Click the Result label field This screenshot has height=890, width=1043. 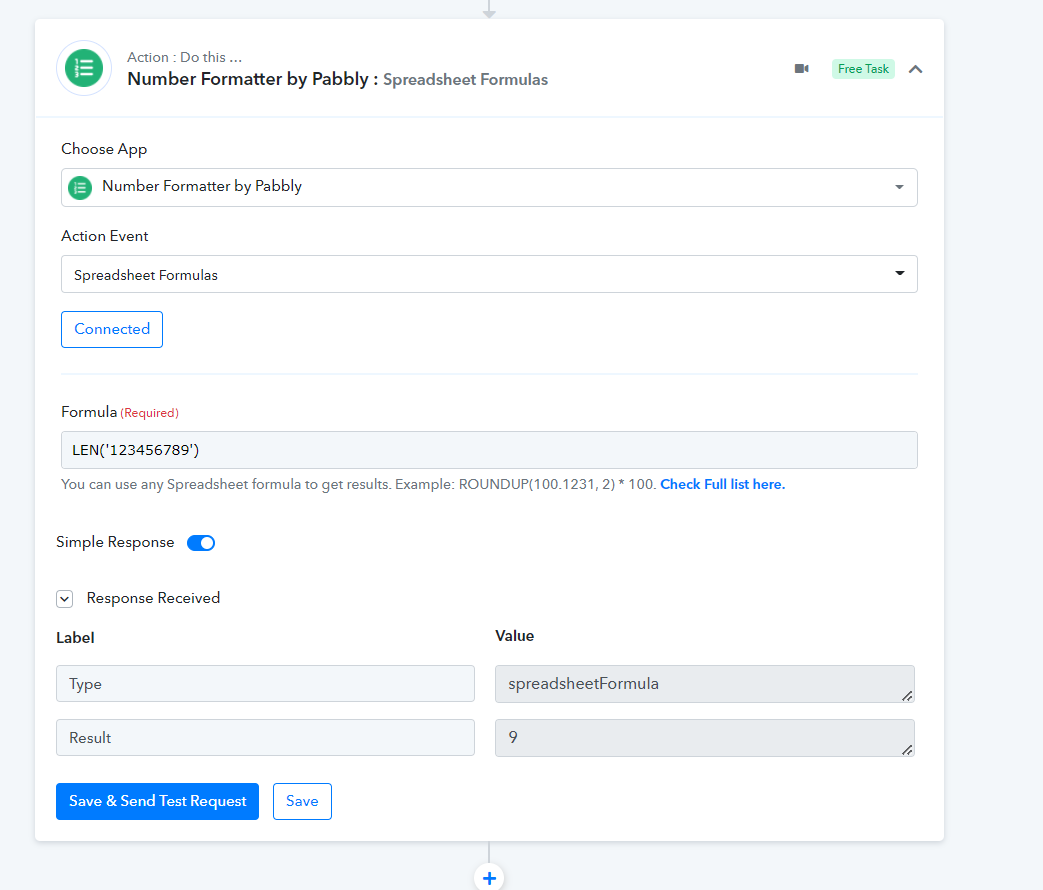pos(265,738)
